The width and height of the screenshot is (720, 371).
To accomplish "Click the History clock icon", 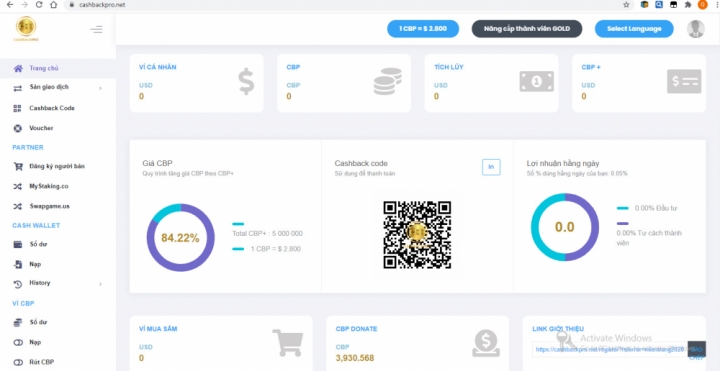I will point(18,284).
